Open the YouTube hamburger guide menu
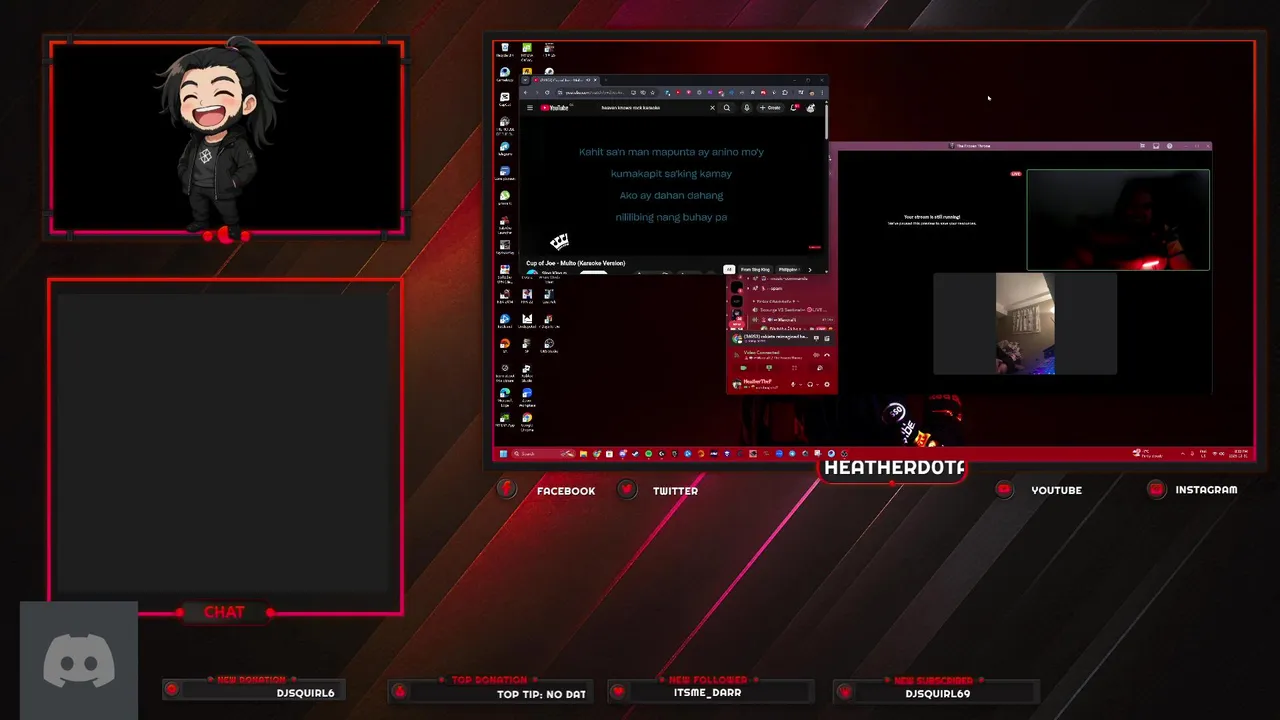 (530, 108)
